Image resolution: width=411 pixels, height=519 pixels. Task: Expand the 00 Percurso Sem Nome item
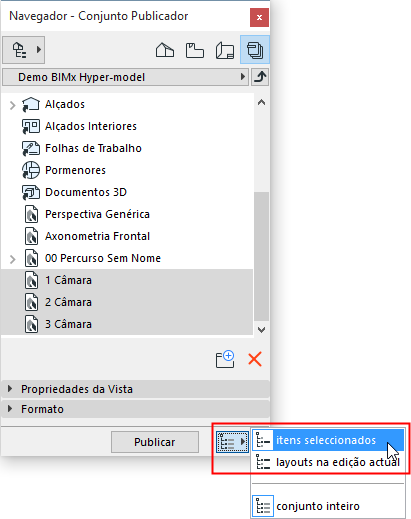13,259
